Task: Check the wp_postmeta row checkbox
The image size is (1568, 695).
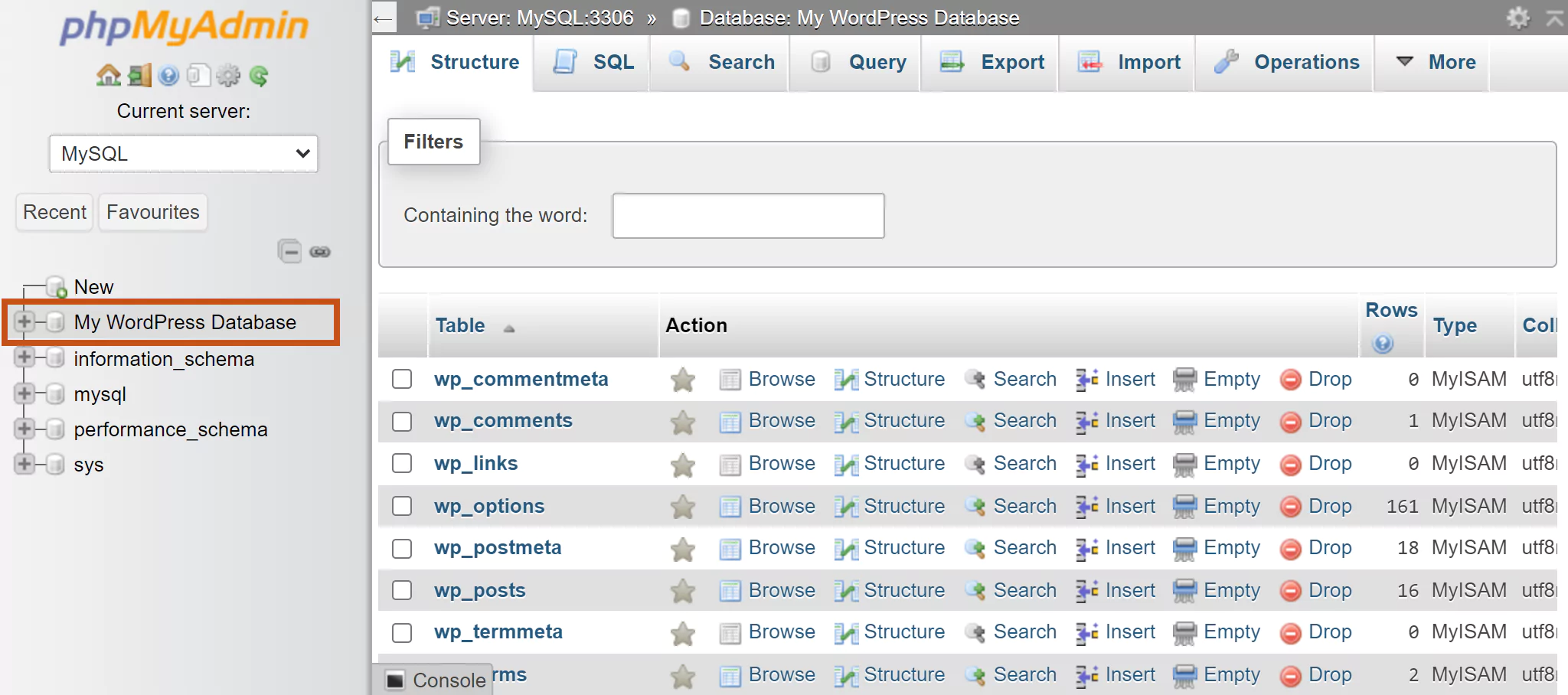Action: click(x=402, y=548)
